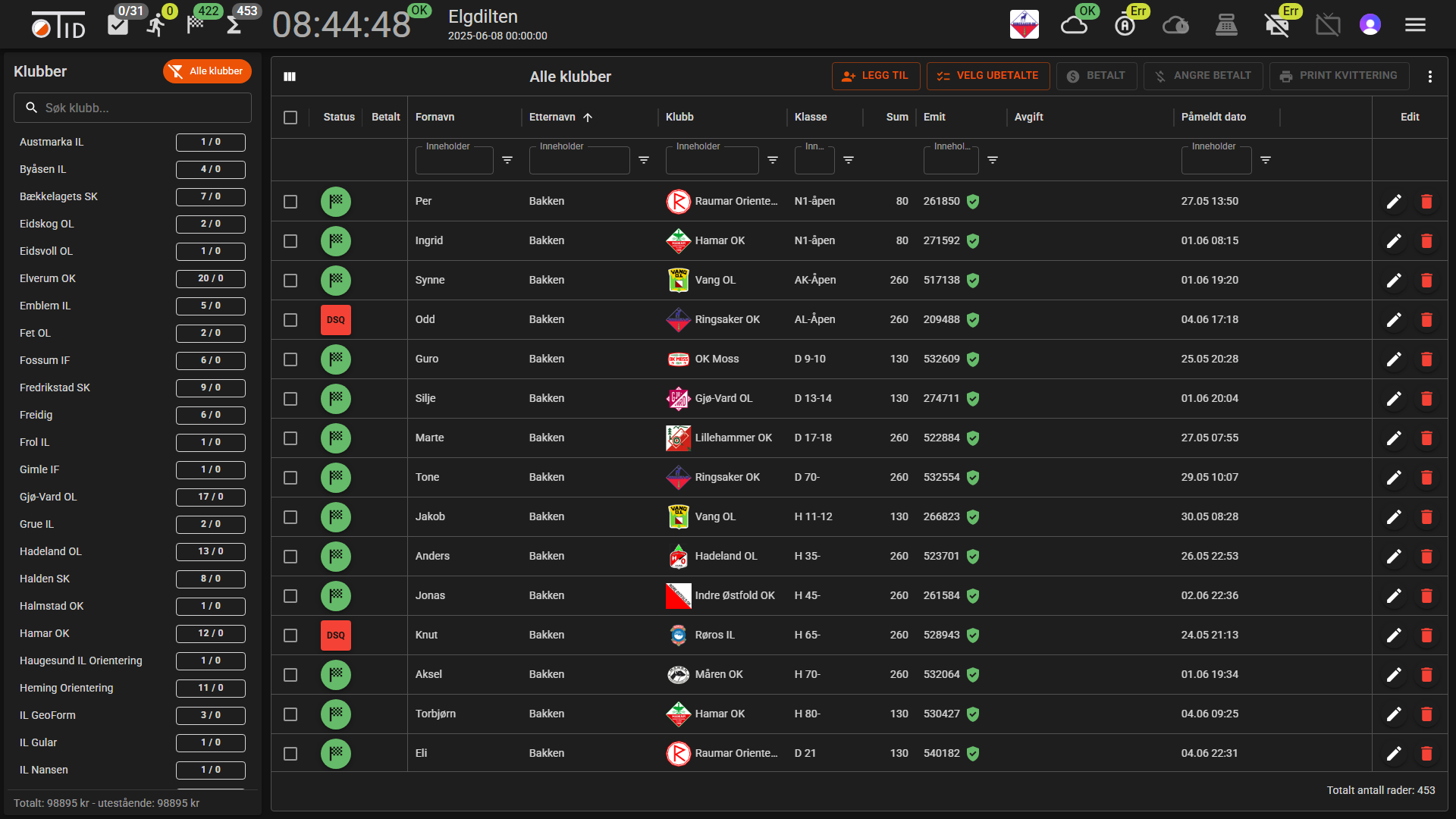Open the Påmeldt dato filter options
Viewport: 1456px width, 819px height.
[x=1266, y=160]
